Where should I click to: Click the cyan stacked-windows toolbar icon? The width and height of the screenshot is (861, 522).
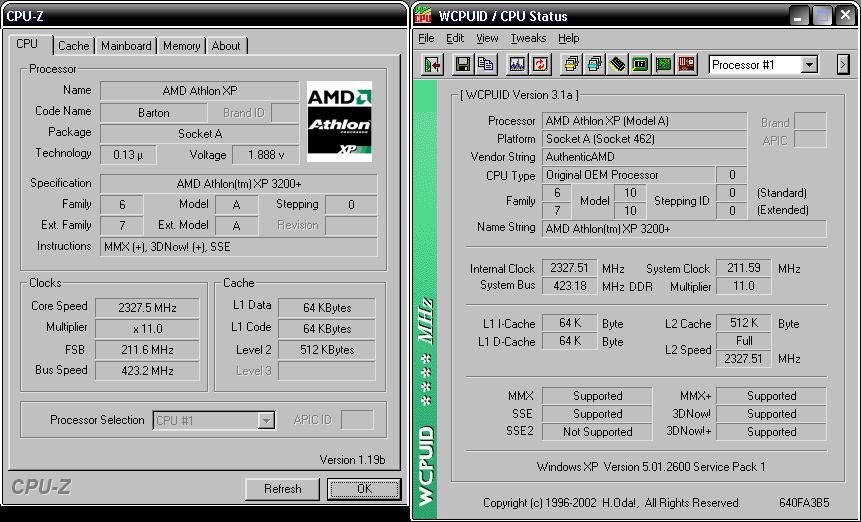tap(595, 65)
